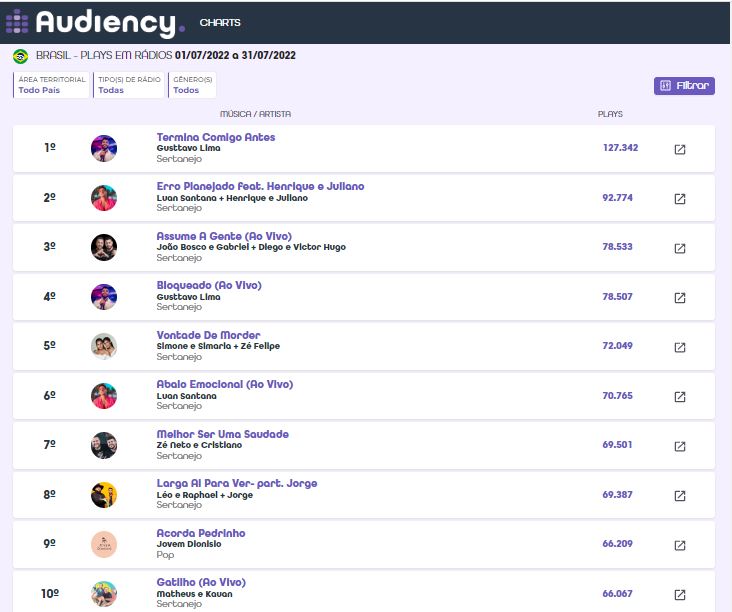Screen dimensions: 732x612
Task: Open external link for Assume A Gente
Action: click(680, 248)
